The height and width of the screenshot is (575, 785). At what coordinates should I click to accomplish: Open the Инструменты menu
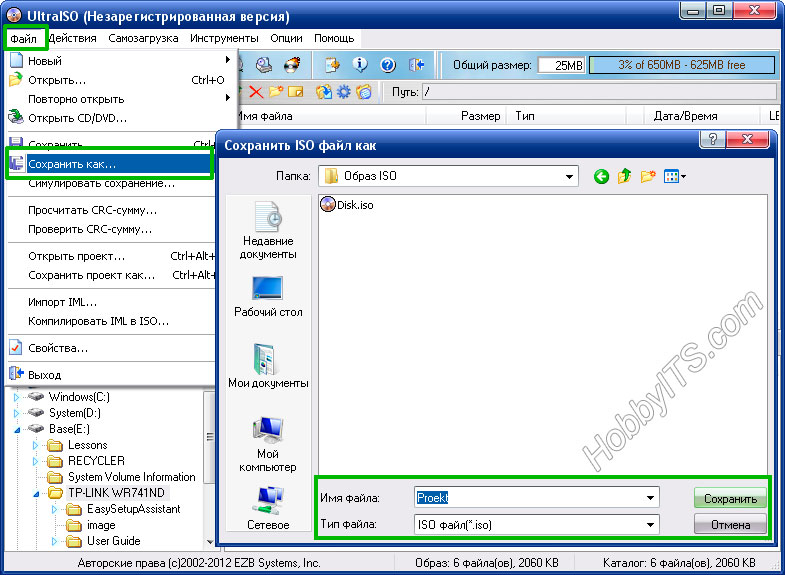point(224,38)
